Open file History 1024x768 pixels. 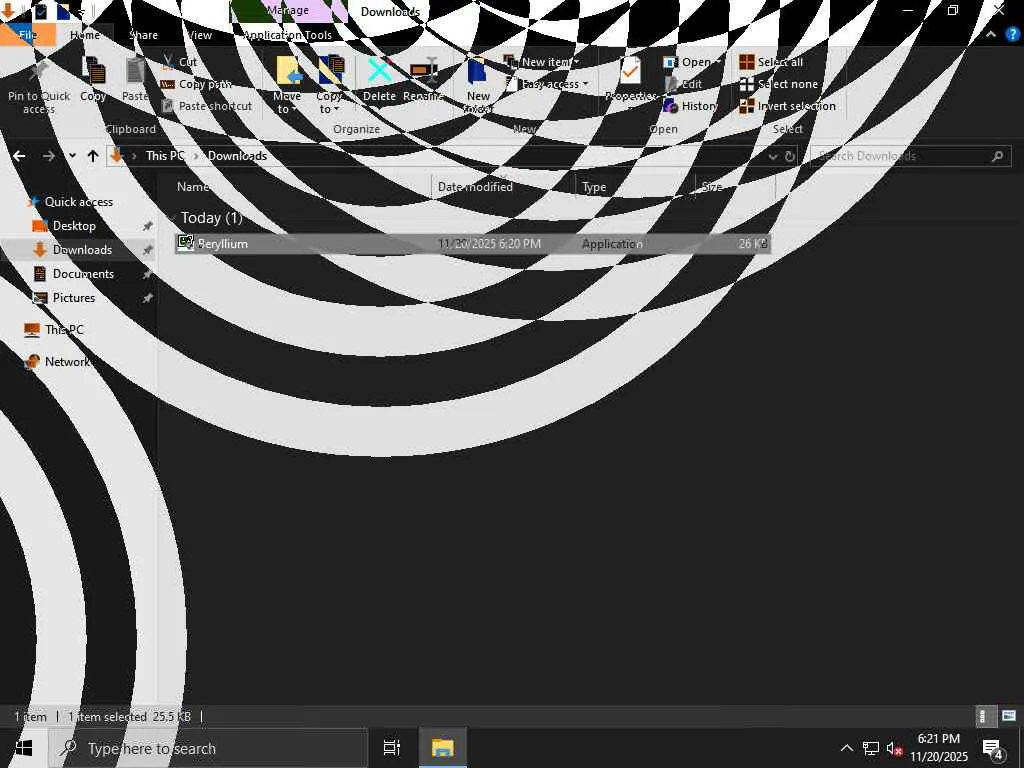coord(690,106)
